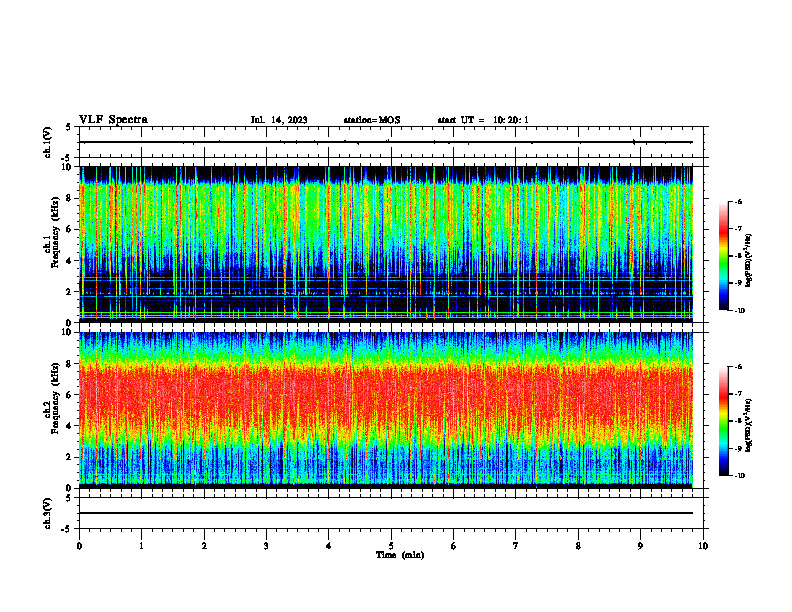
Task: Click the time axis tick label '3'
Action: 266,546
